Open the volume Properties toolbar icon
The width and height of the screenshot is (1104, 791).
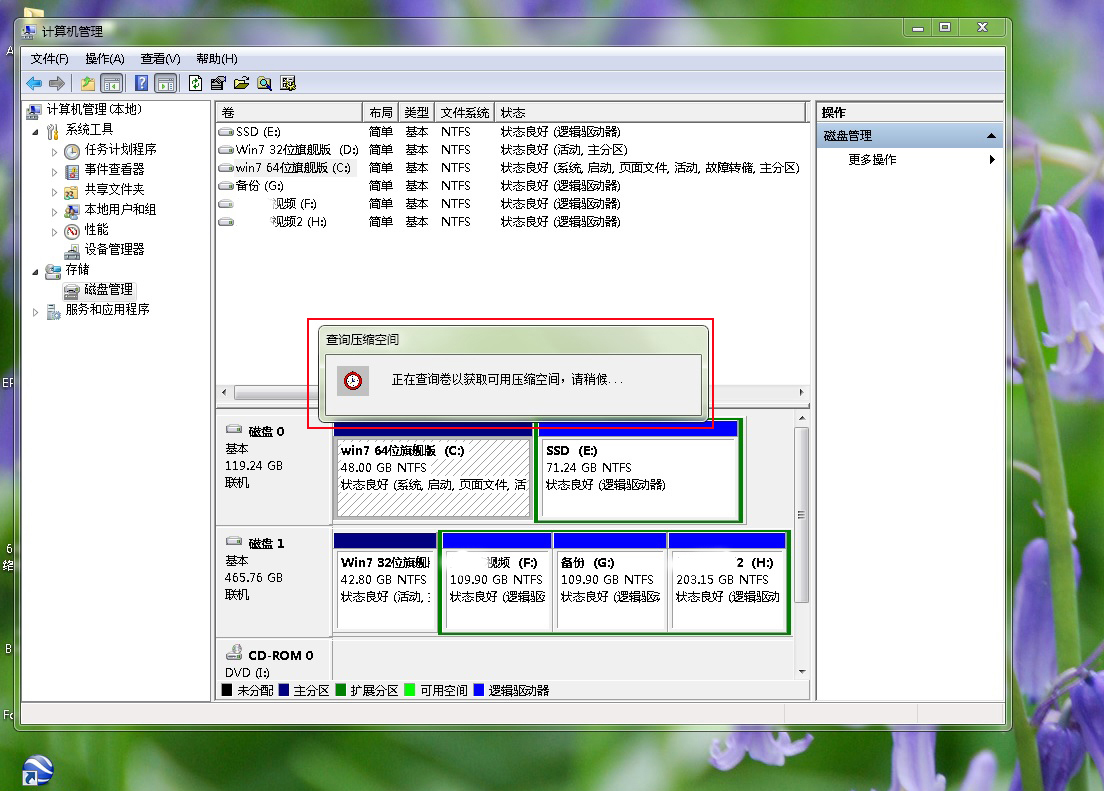pos(218,83)
